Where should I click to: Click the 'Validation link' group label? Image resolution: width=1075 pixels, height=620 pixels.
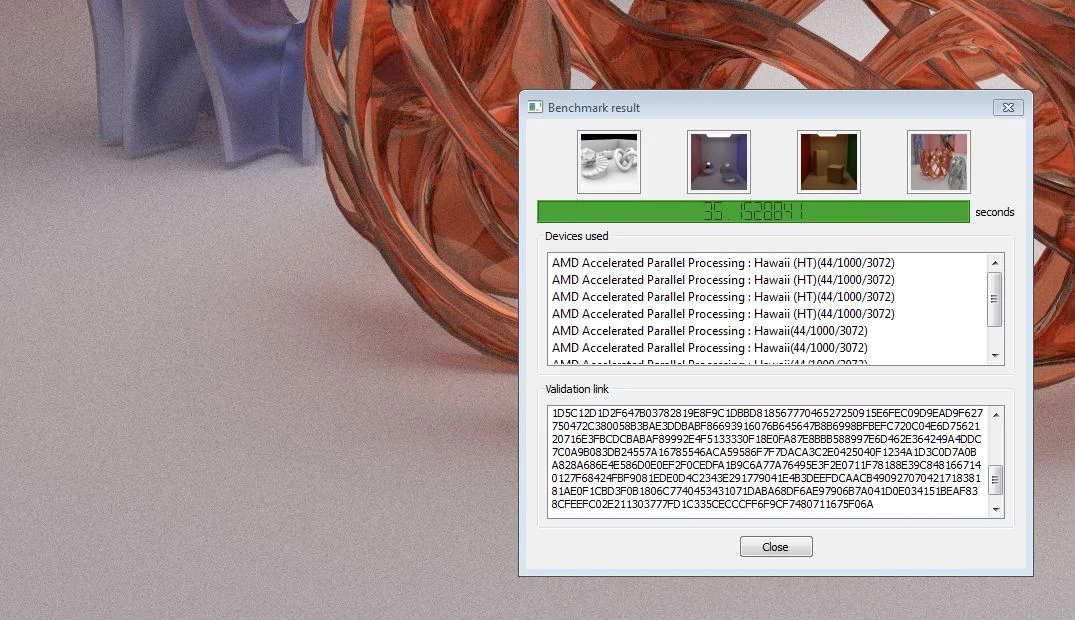coord(577,389)
